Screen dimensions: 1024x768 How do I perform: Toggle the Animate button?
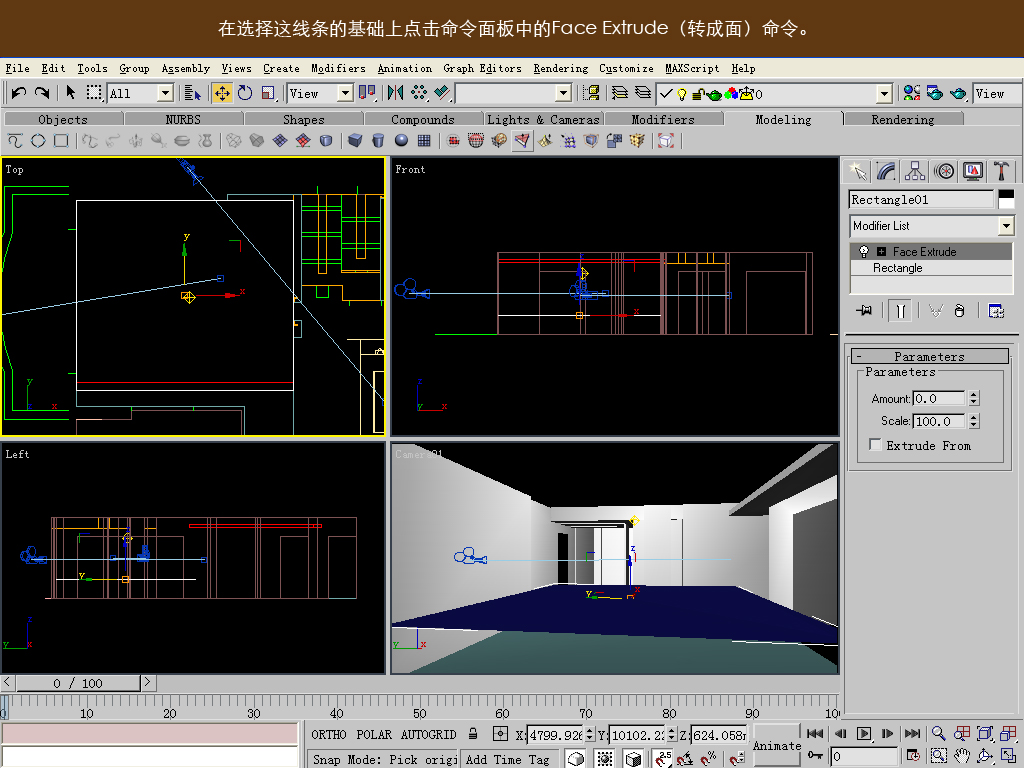point(776,745)
